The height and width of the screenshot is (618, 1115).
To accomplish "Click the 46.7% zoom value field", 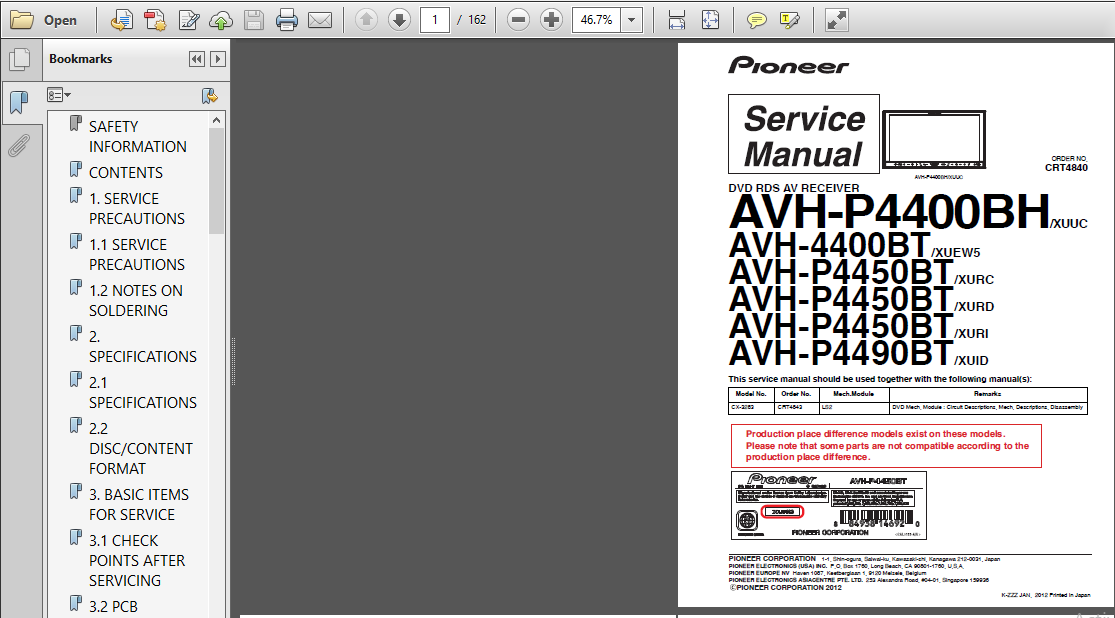I will coord(597,20).
